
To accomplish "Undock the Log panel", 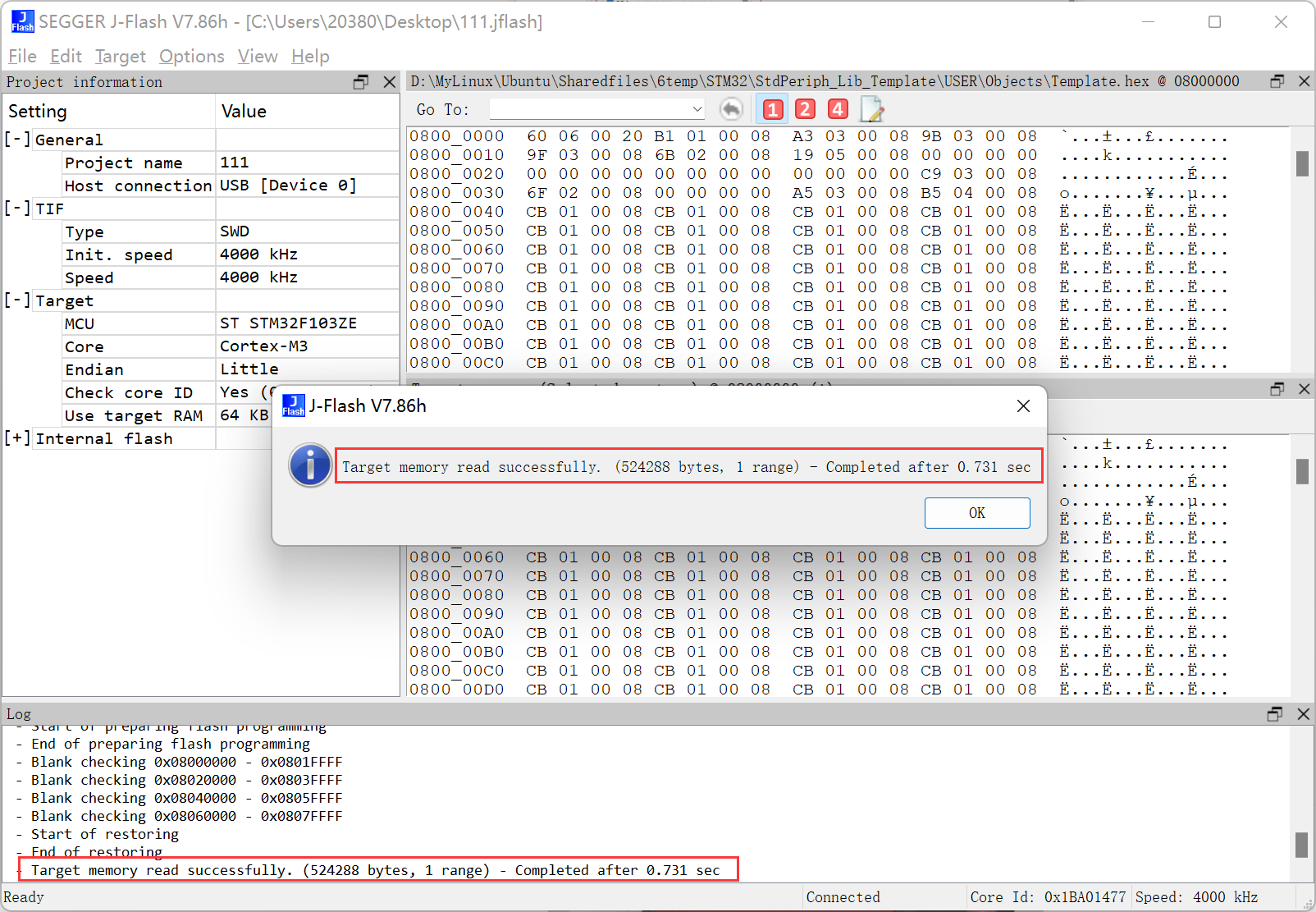I will click(x=1274, y=714).
